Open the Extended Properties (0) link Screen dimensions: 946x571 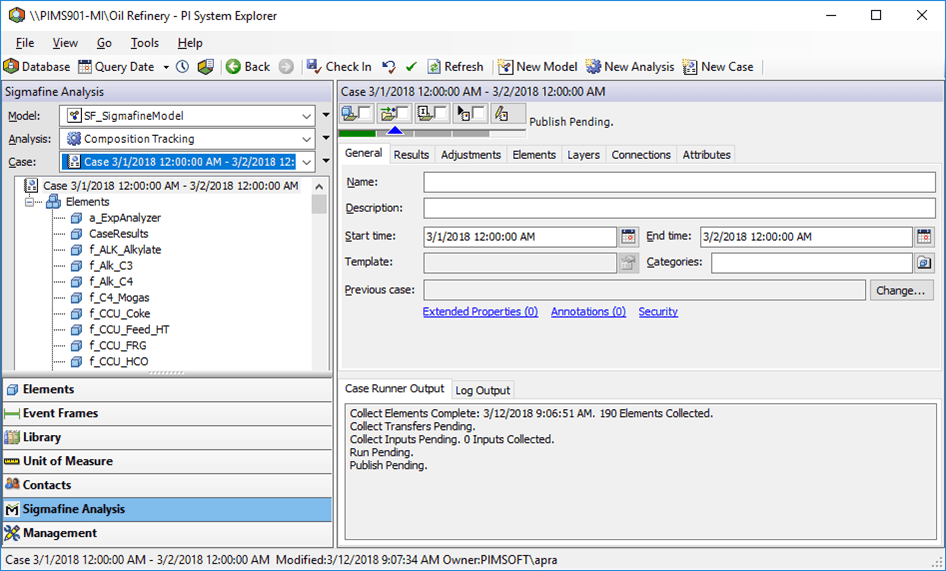tap(480, 311)
